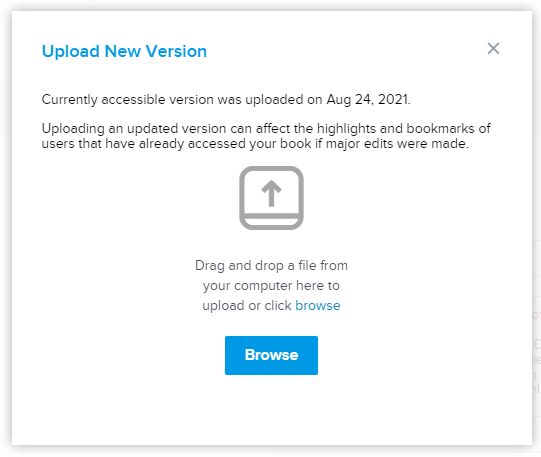This screenshot has width=541, height=457.
Task: Follow the blue browse text link
Action: [318, 306]
